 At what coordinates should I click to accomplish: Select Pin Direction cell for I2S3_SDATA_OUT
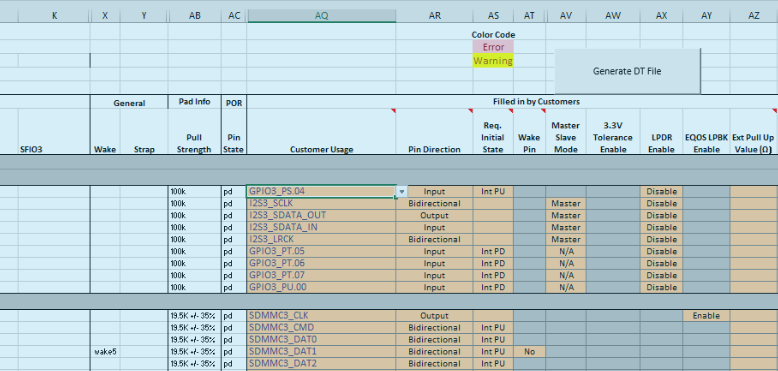(434, 215)
